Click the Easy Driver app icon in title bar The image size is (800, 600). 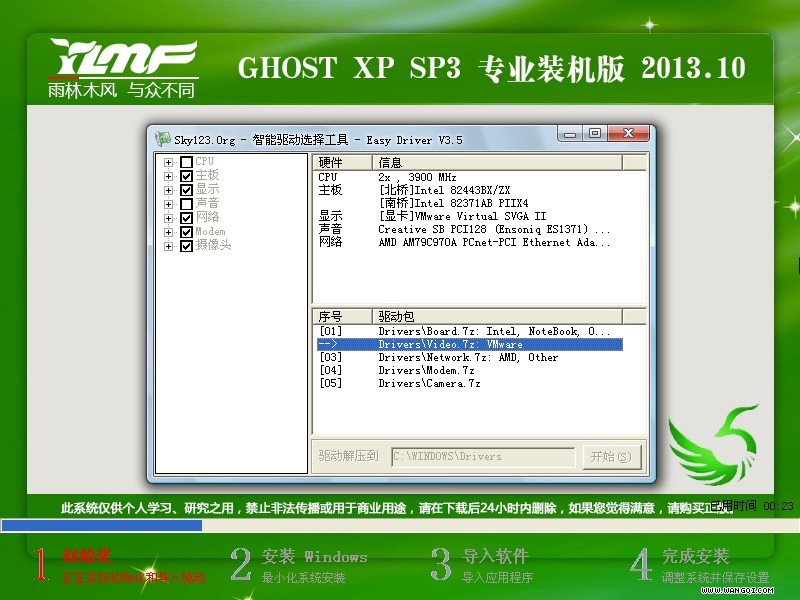coord(162,139)
